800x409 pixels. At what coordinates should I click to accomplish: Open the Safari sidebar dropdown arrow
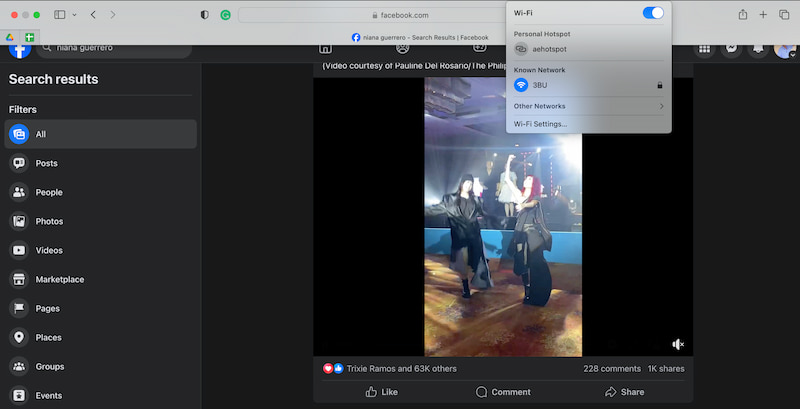point(75,15)
